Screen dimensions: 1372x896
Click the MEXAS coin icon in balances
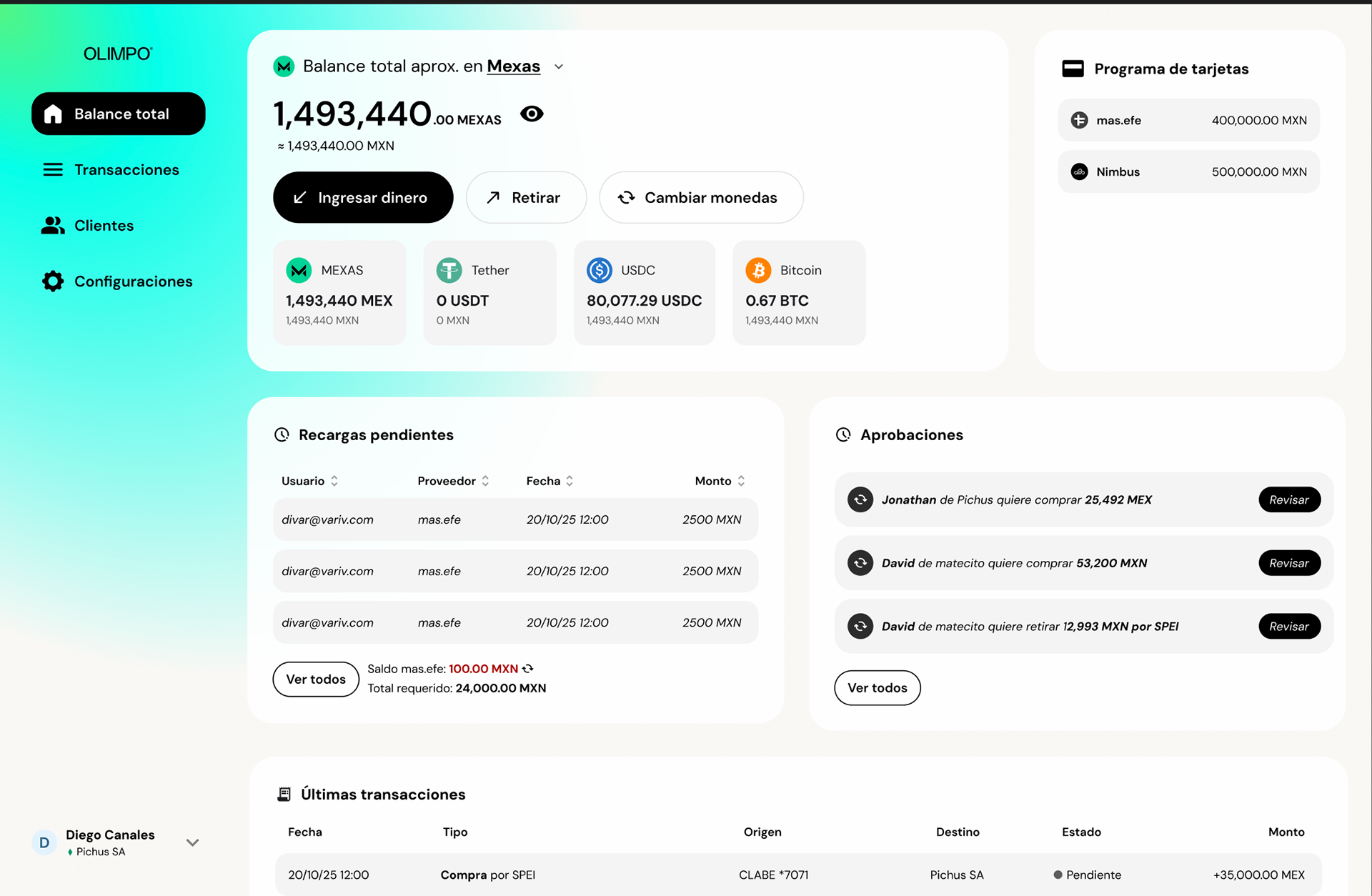[299, 270]
